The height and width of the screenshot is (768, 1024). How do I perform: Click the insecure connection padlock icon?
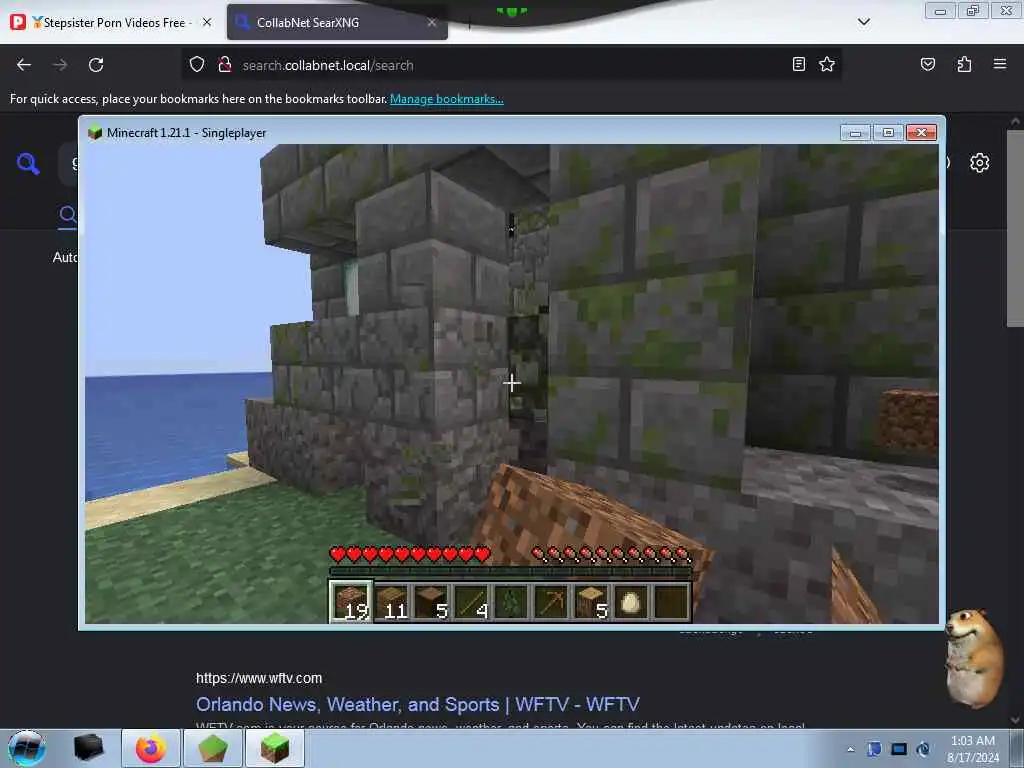pos(225,65)
